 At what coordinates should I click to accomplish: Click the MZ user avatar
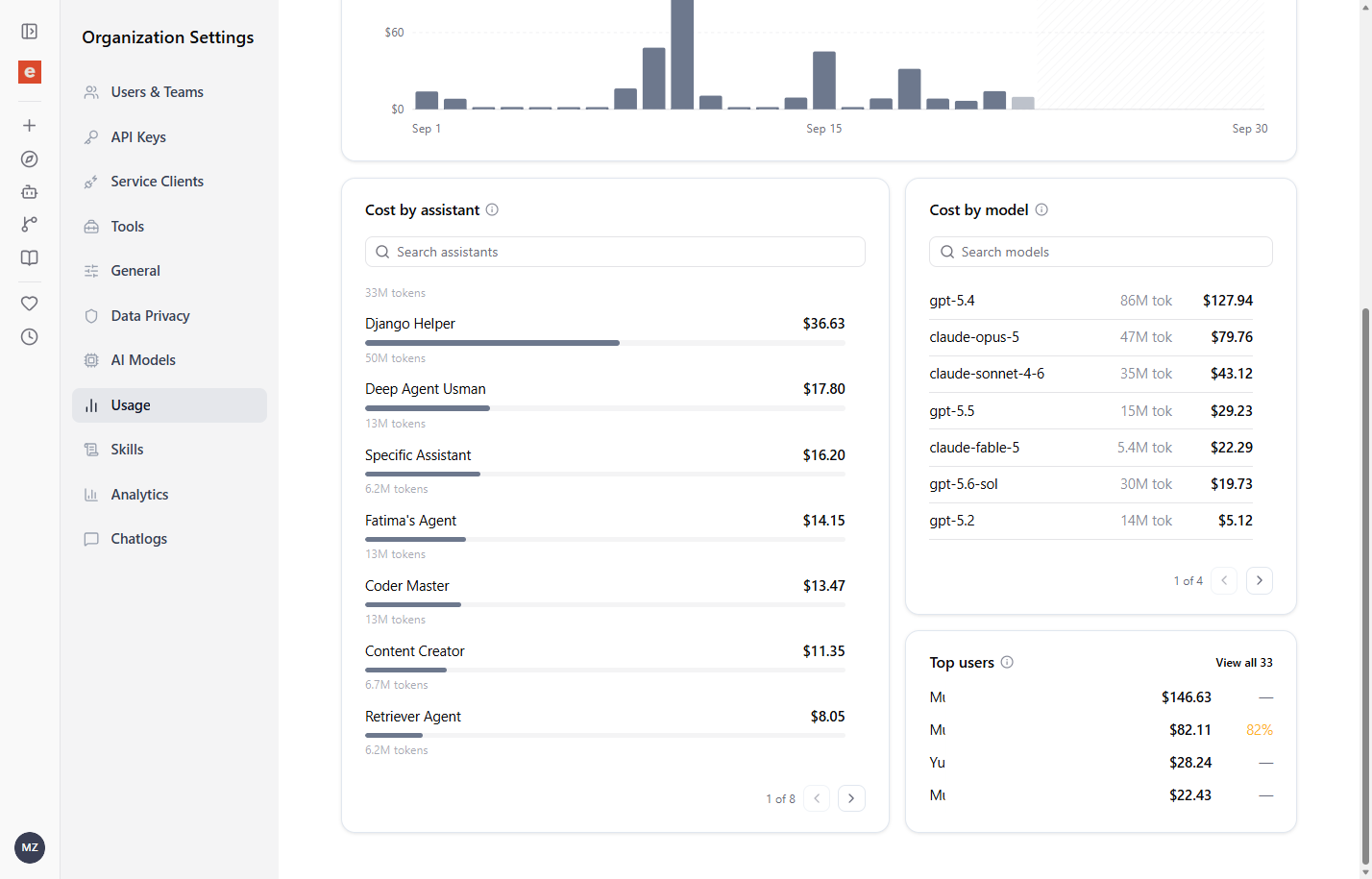pyautogui.click(x=30, y=847)
